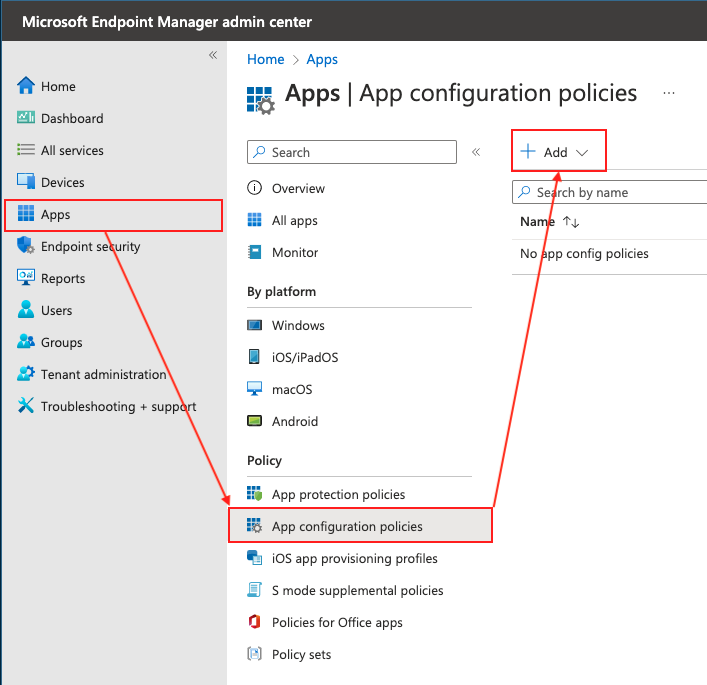The height and width of the screenshot is (685, 707).
Task: Click the Name column header
Action: click(x=537, y=221)
